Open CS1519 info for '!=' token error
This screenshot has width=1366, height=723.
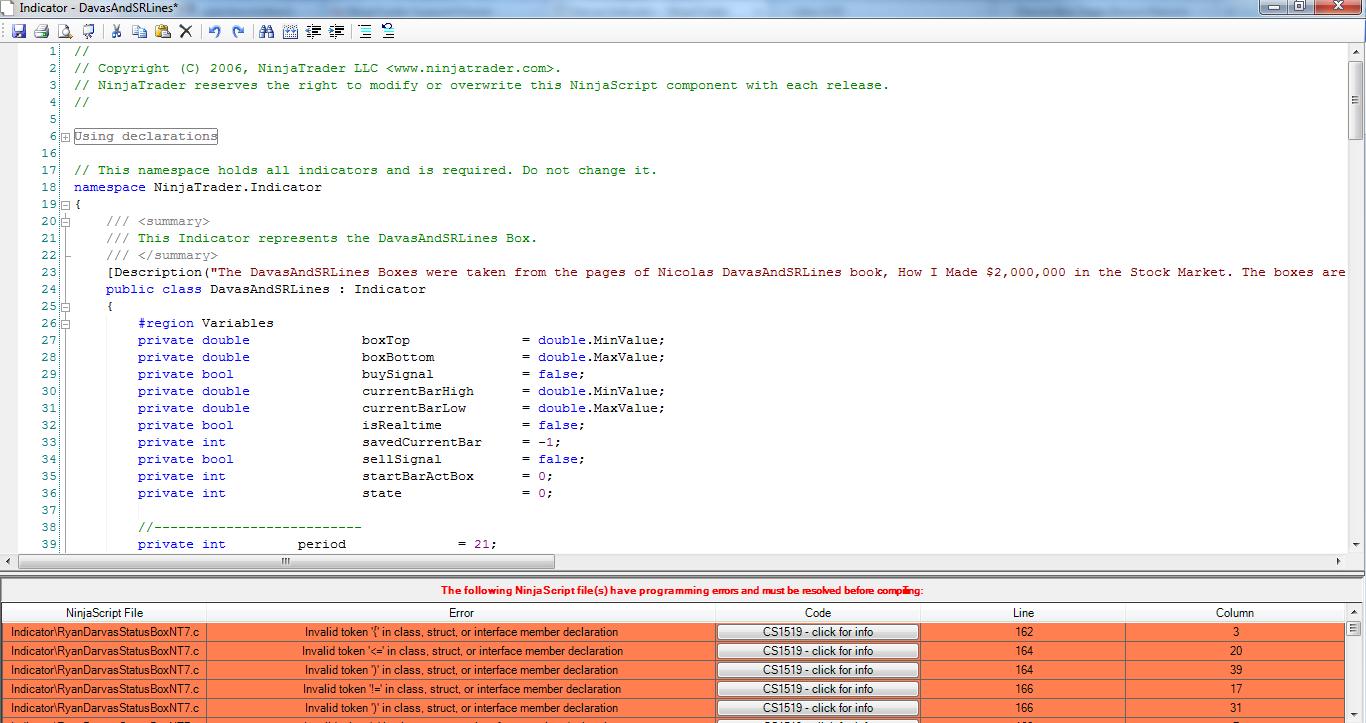(817, 689)
